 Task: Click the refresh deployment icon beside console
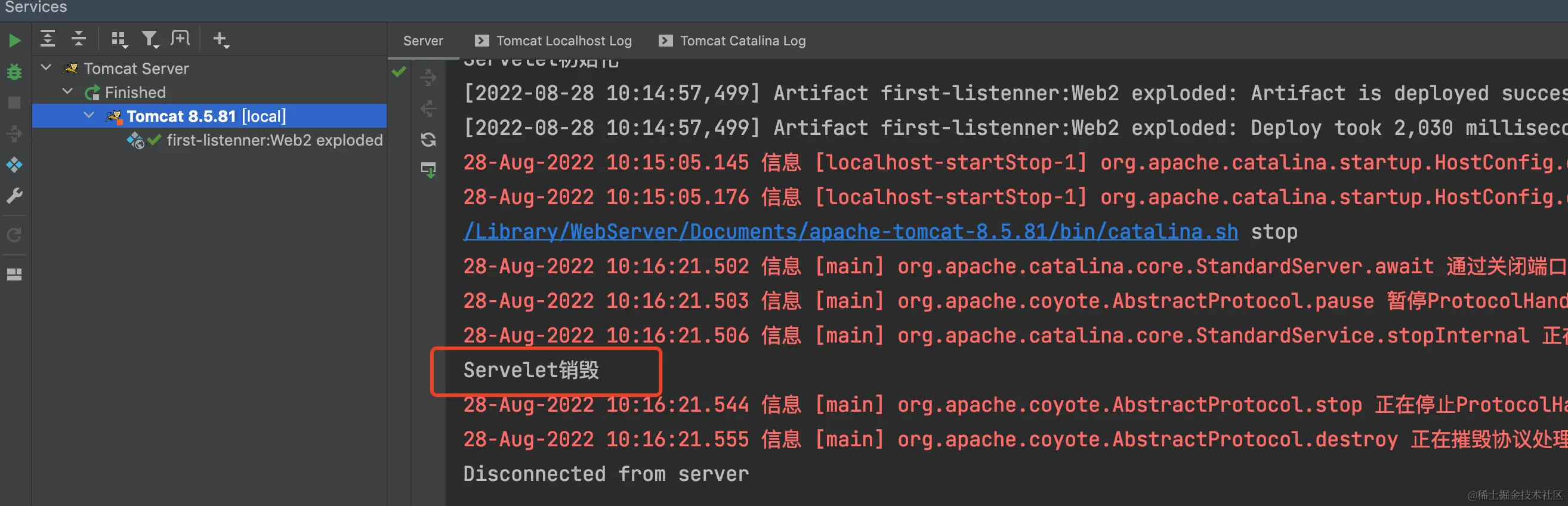tap(428, 140)
